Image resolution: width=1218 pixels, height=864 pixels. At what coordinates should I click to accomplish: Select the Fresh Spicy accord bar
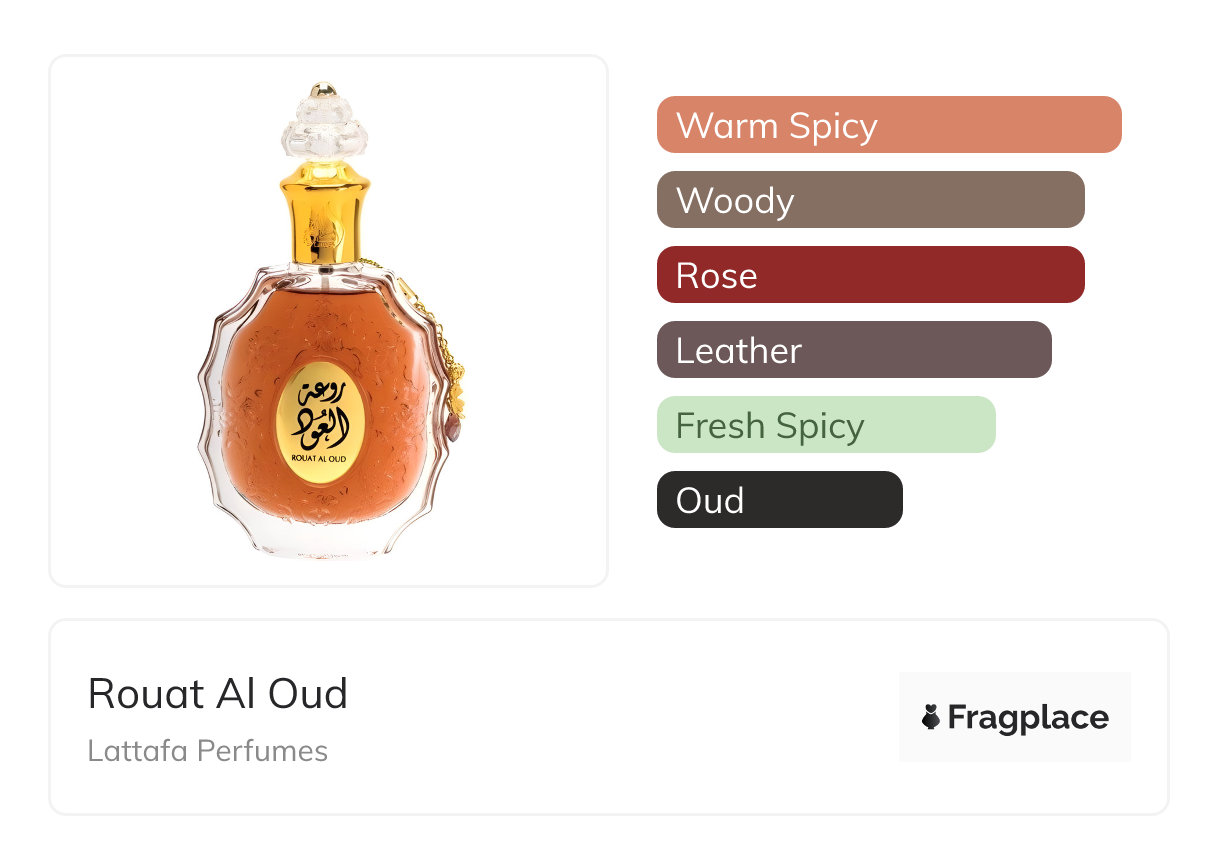(x=825, y=425)
